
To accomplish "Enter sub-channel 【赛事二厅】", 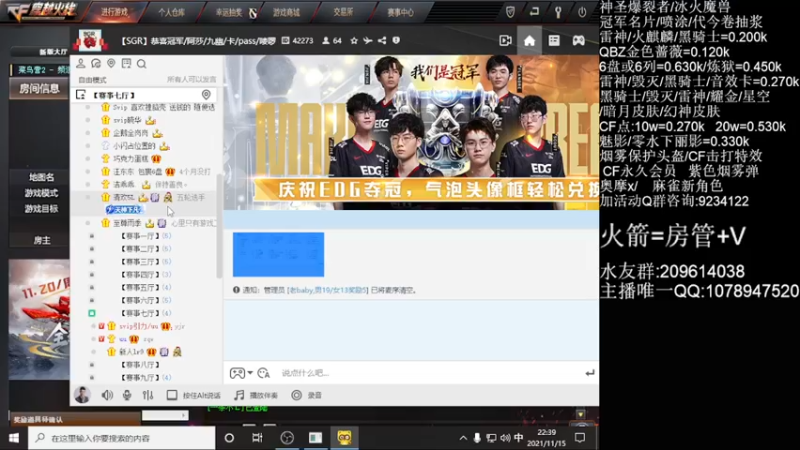I will [140, 248].
